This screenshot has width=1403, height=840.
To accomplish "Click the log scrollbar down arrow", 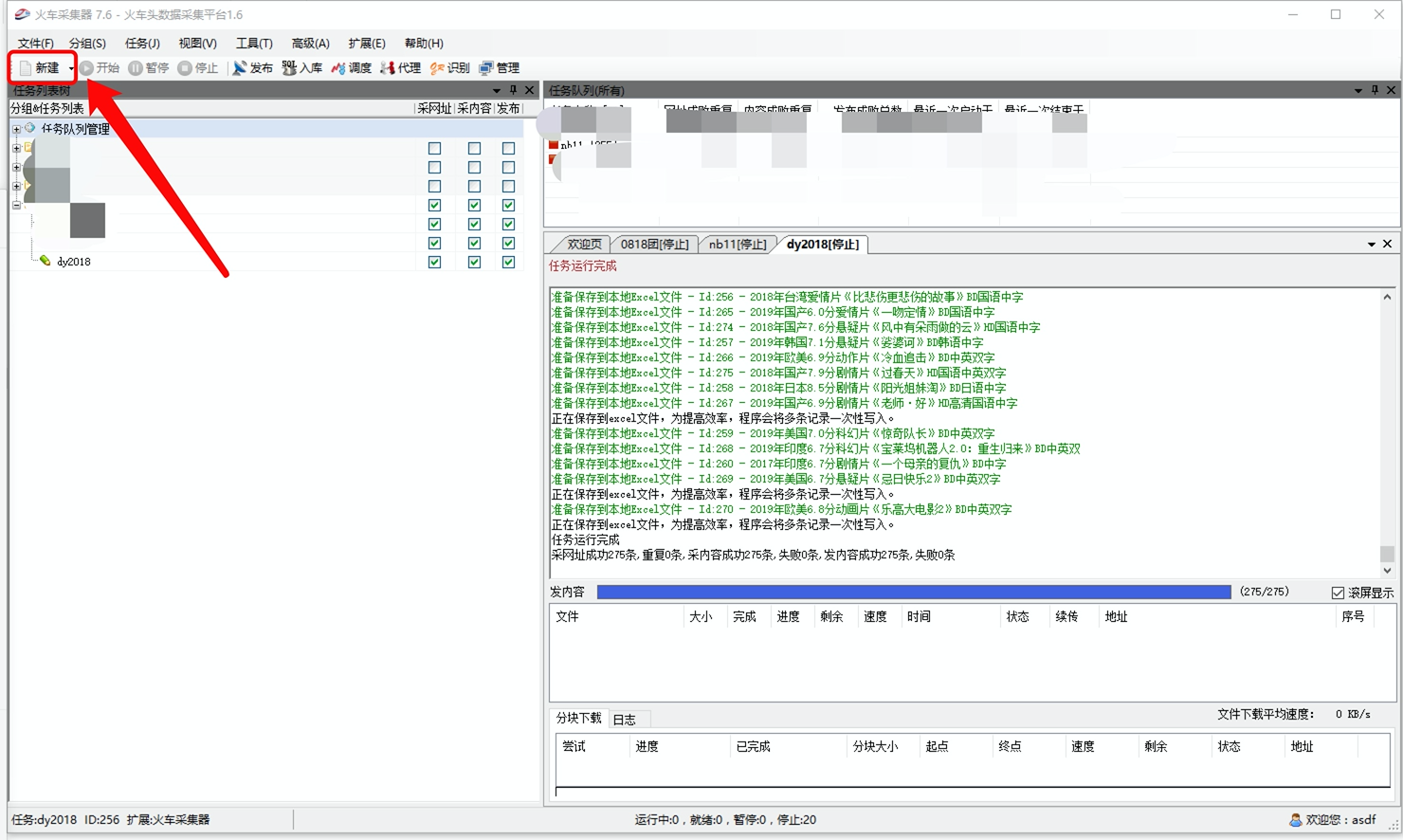I will pos(1387,571).
